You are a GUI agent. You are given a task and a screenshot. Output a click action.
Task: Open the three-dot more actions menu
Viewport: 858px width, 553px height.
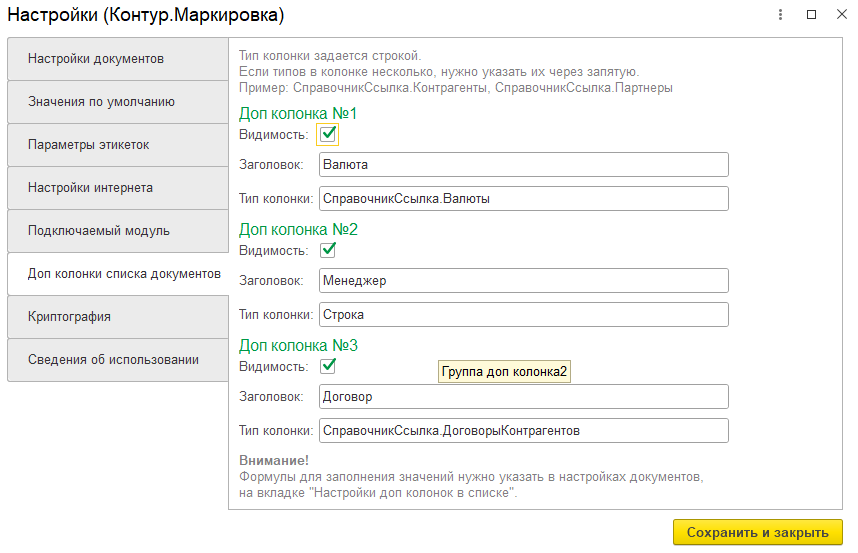tap(780, 15)
